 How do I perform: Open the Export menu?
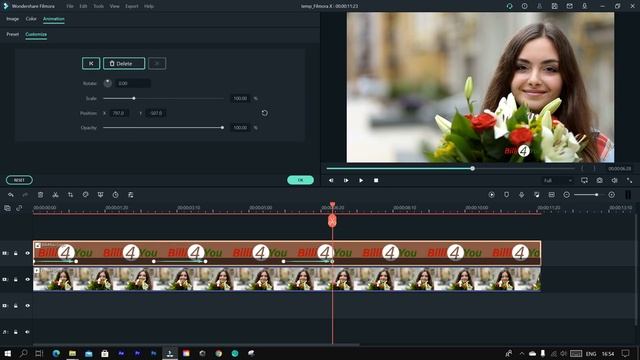[x=131, y=6]
